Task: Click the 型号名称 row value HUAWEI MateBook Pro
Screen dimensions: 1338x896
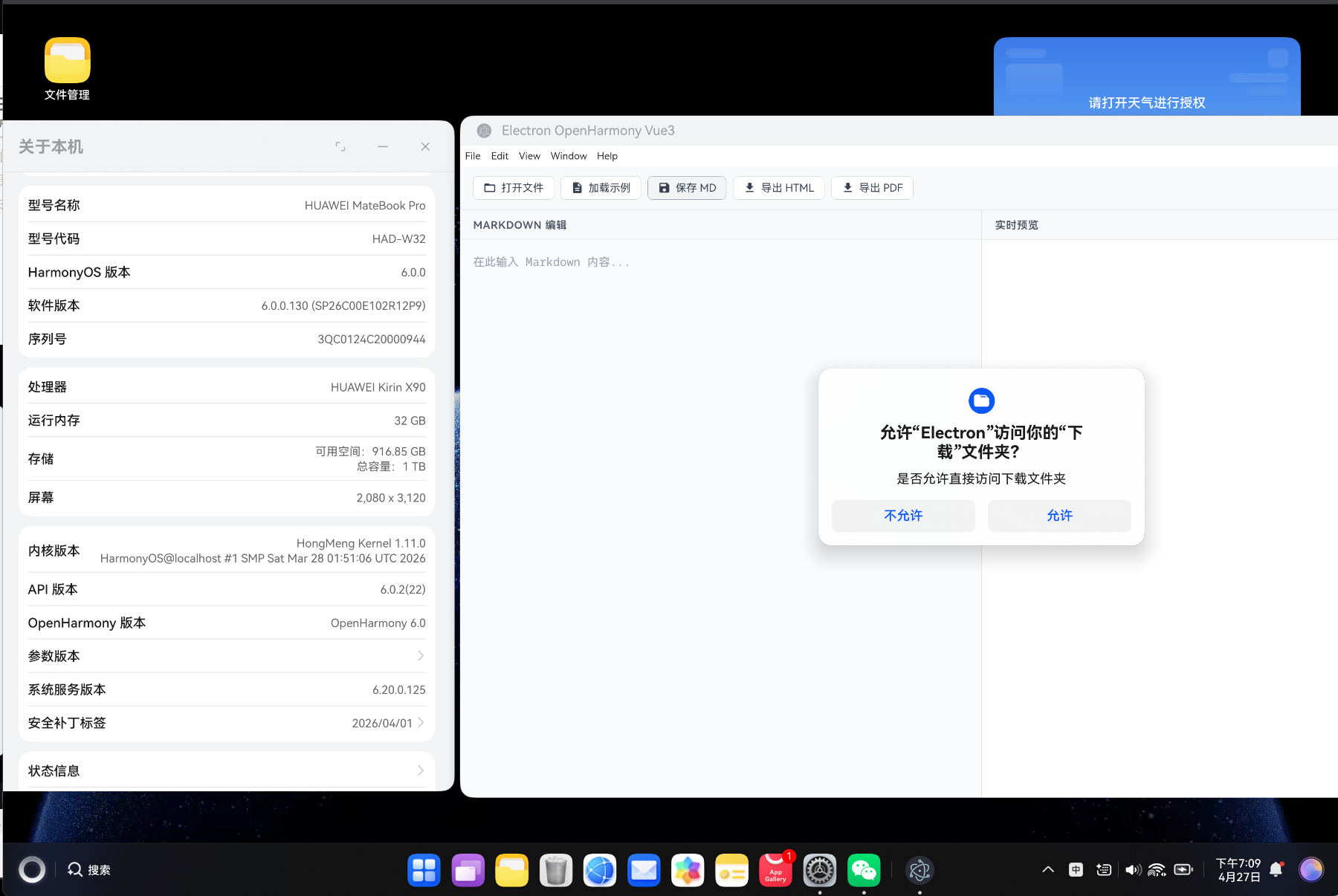Action: (365, 206)
